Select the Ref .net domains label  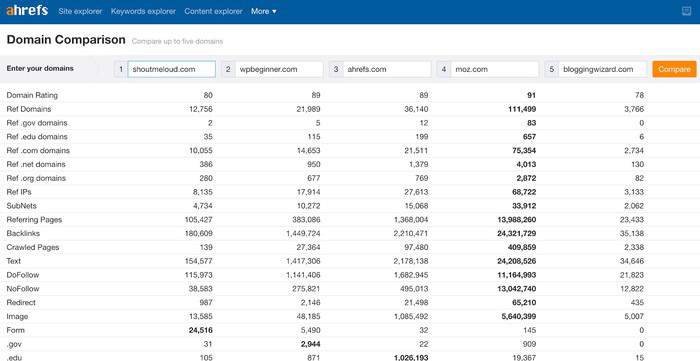pos(36,164)
